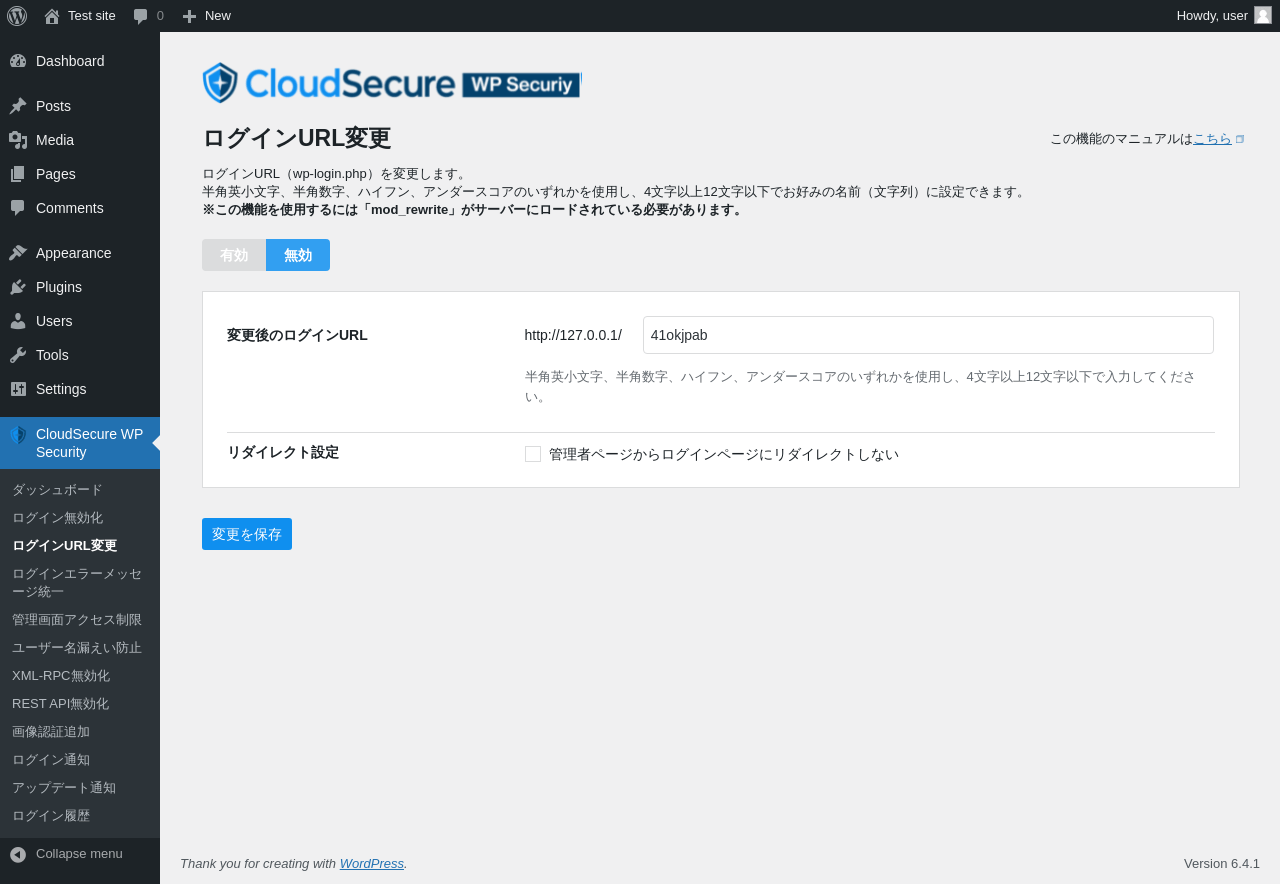
Task: Click the user avatar next to Howdy, user
Action: [1263, 15]
